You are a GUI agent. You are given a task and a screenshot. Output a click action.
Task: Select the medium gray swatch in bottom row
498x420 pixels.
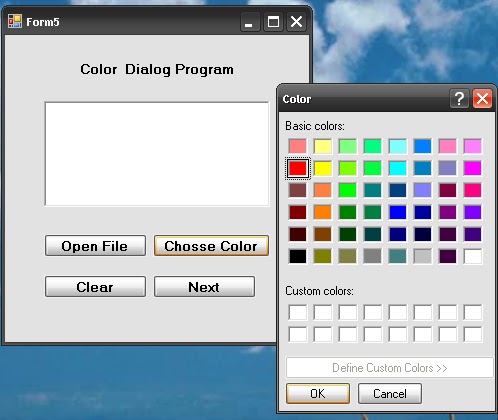(x=373, y=256)
